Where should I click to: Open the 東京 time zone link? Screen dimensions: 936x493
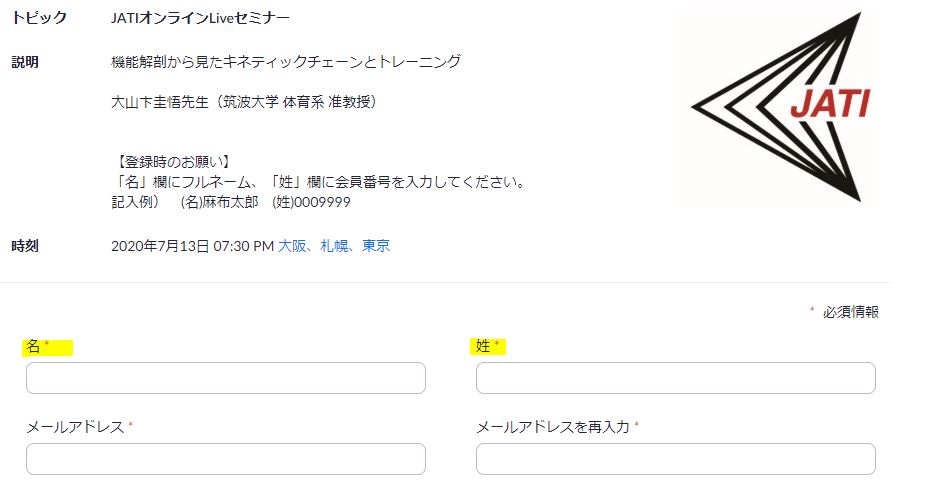point(376,246)
